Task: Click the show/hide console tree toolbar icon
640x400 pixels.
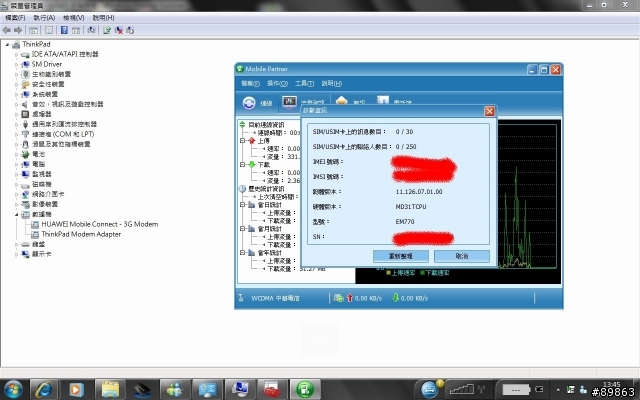Action: click(x=33, y=30)
